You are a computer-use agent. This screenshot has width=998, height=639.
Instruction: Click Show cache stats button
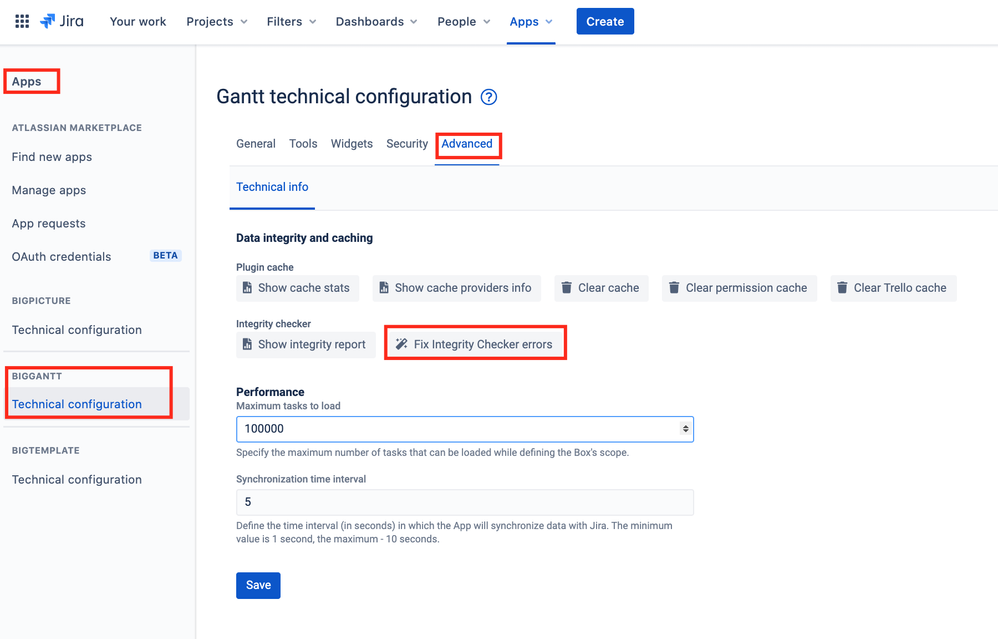pos(297,288)
